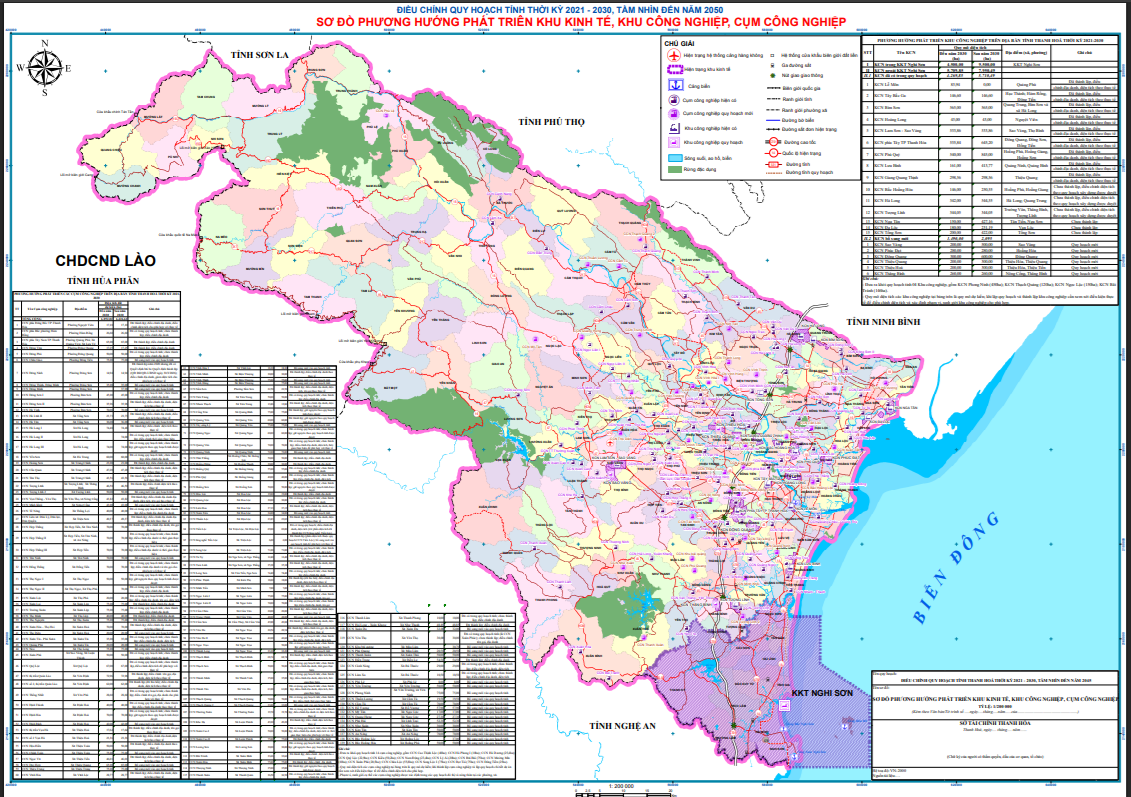
Task: Click the 'Cảng biển' legend label
Action: point(699,87)
